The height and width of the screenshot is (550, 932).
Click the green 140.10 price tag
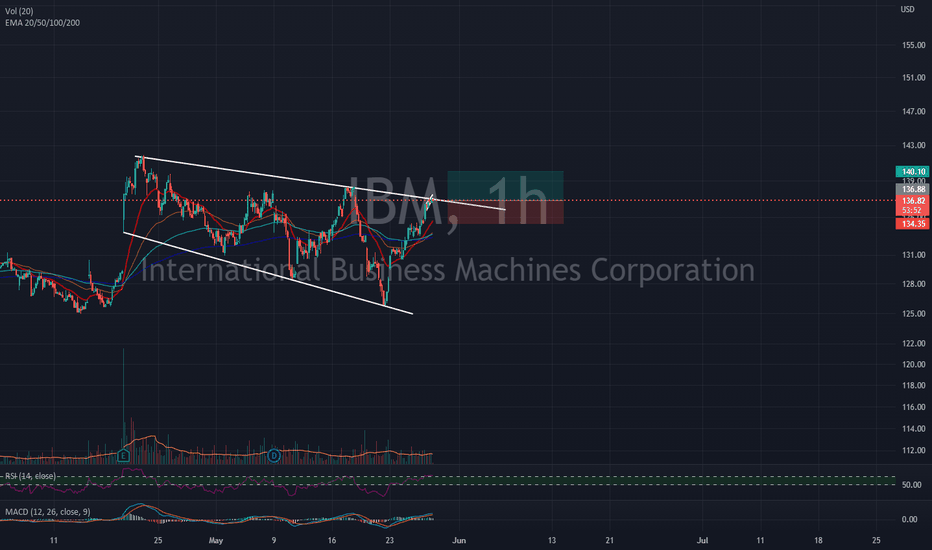point(912,171)
